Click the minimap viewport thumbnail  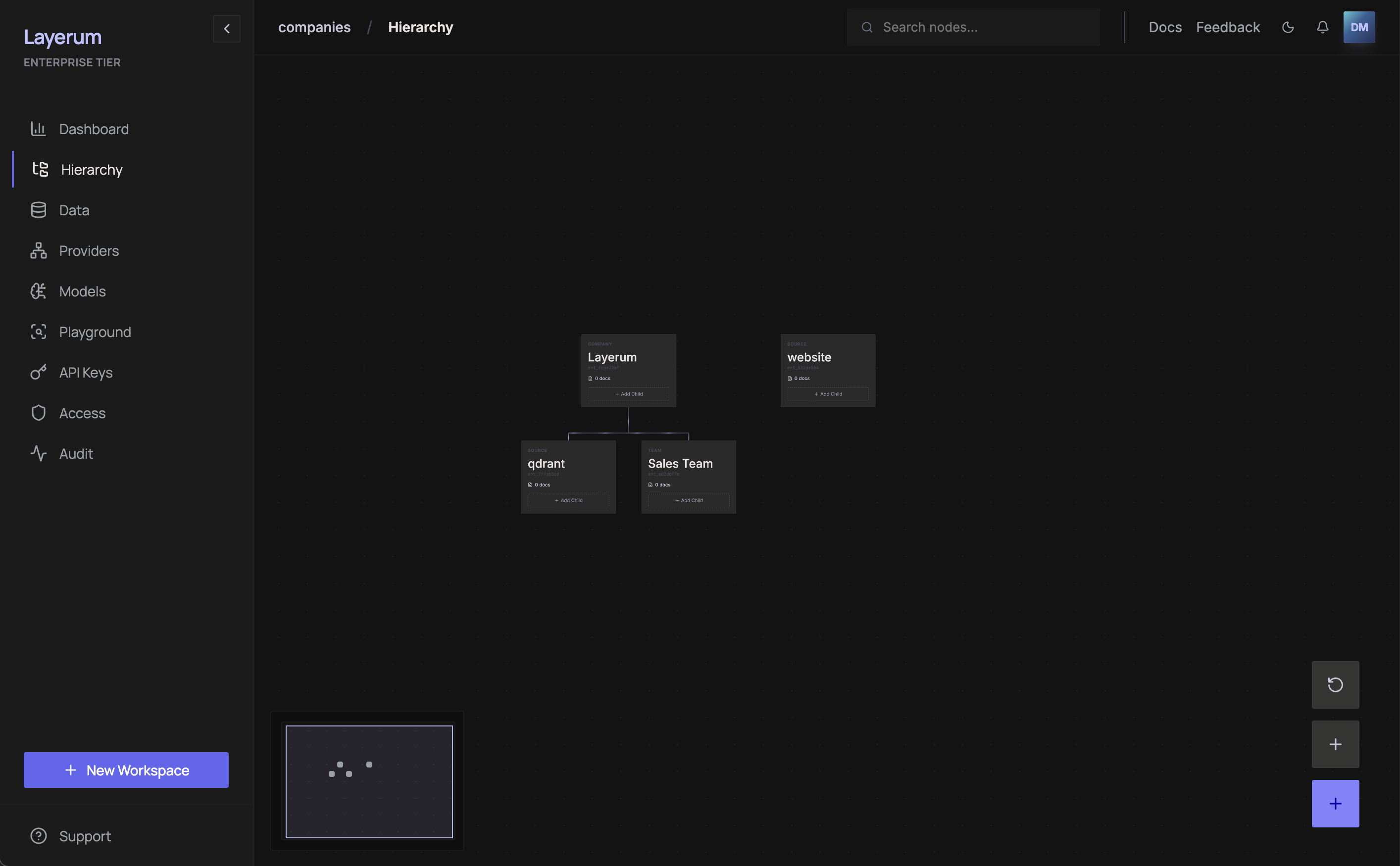point(369,781)
